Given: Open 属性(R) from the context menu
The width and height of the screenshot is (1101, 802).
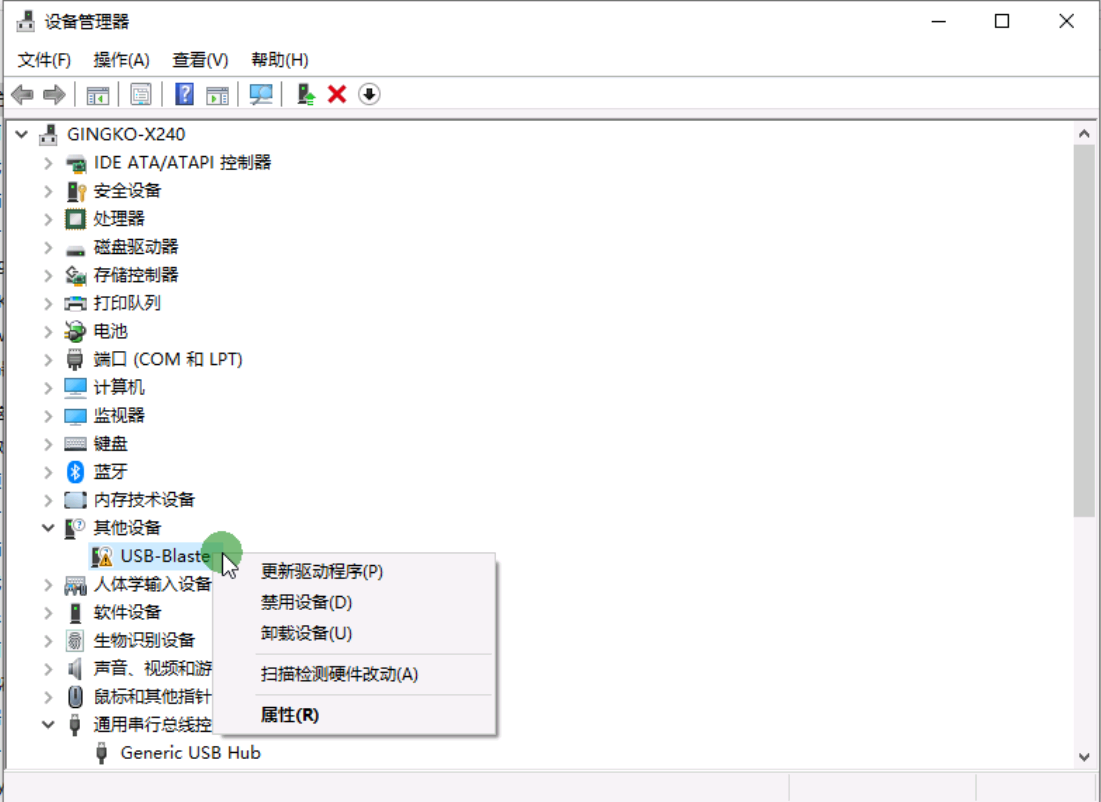Looking at the screenshot, I should pos(289,715).
